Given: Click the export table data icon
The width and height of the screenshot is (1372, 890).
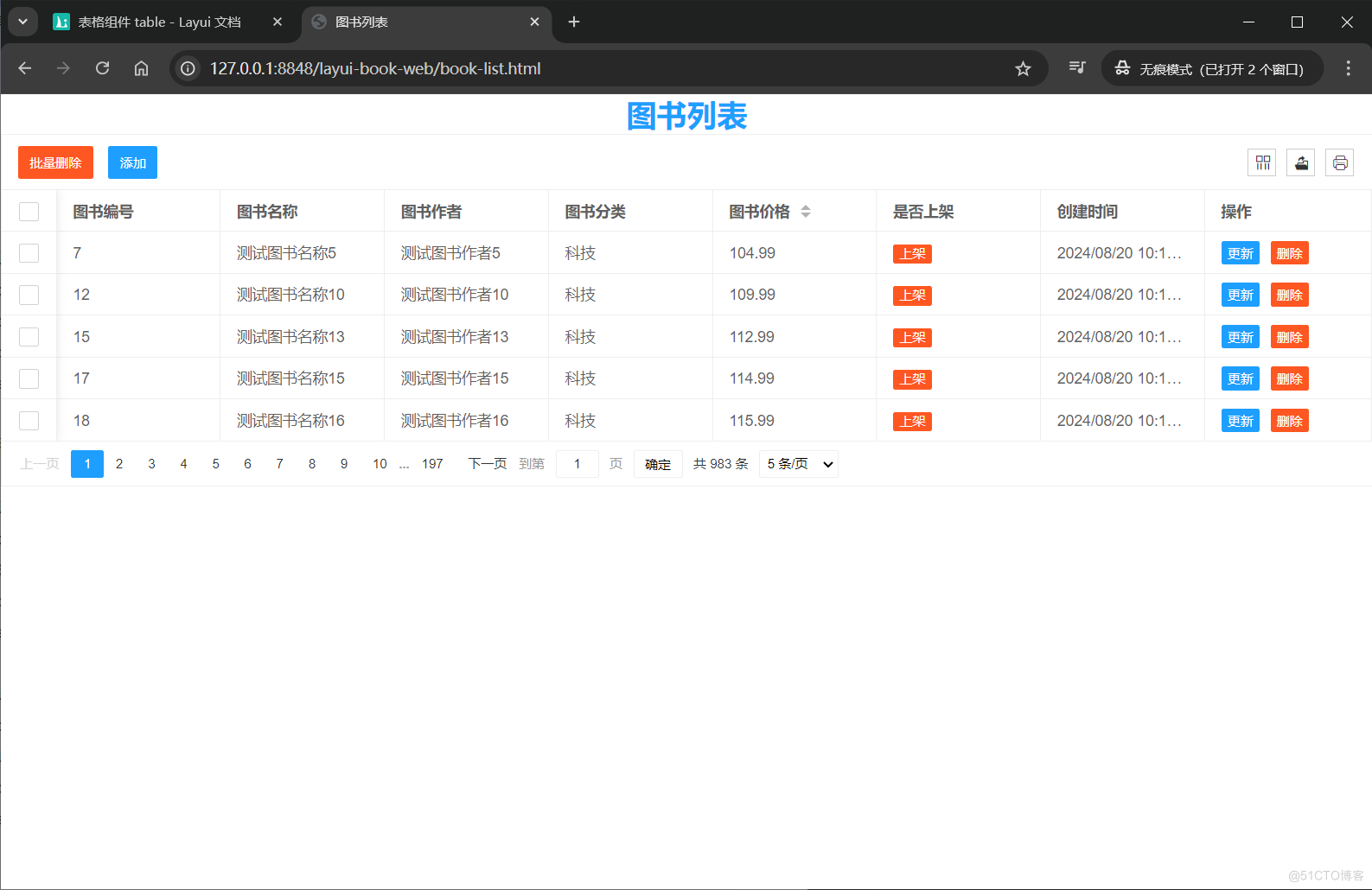Looking at the screenshot, I should pyautogui.click(x=1301, y=162).
